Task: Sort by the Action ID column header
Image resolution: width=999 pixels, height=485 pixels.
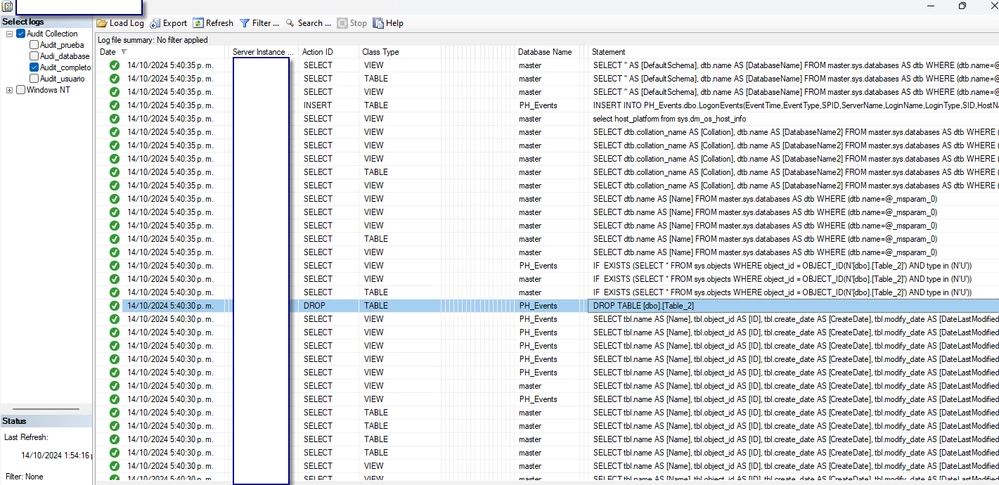Action: coord(329,52)
